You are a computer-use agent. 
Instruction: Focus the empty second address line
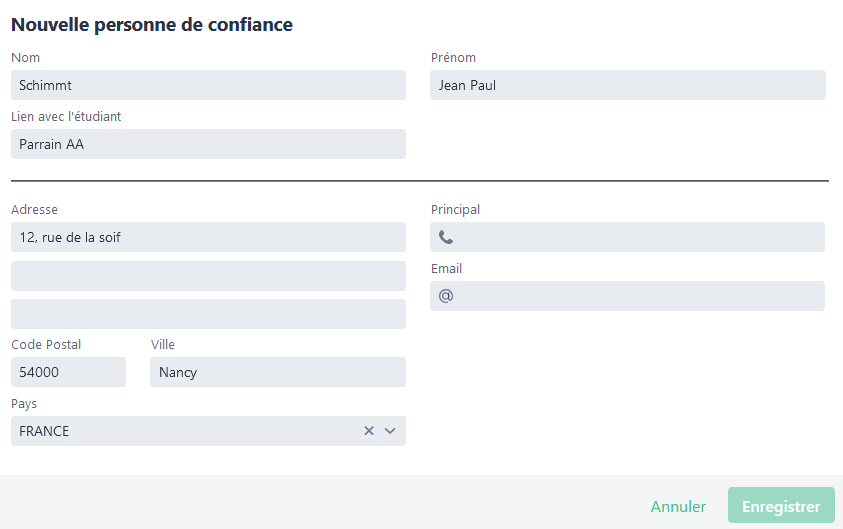[x=208, y=276]
